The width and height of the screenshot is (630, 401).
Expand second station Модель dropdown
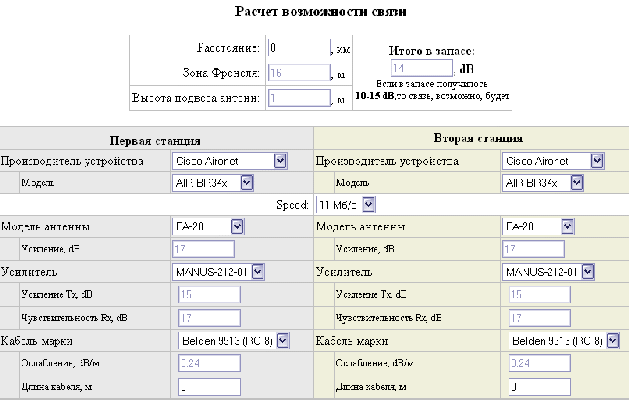[542, 183]
